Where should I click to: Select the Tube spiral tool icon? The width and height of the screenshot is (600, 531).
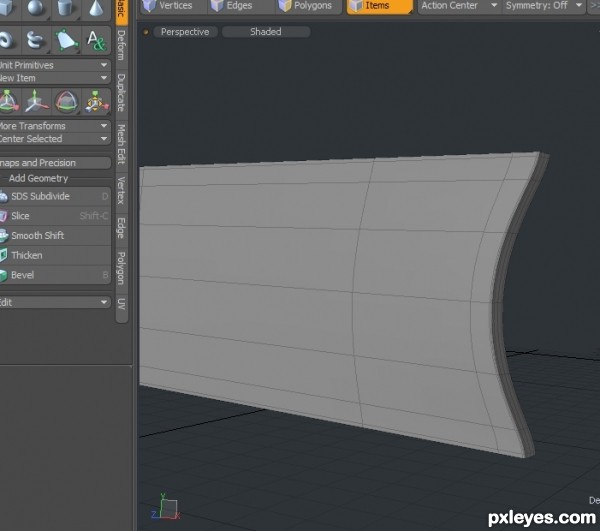pos(36,40)
